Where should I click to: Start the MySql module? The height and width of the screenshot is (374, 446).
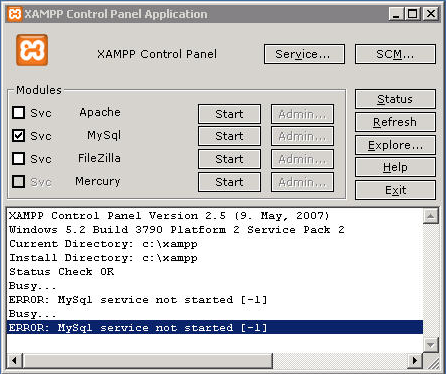pos(229,136)
